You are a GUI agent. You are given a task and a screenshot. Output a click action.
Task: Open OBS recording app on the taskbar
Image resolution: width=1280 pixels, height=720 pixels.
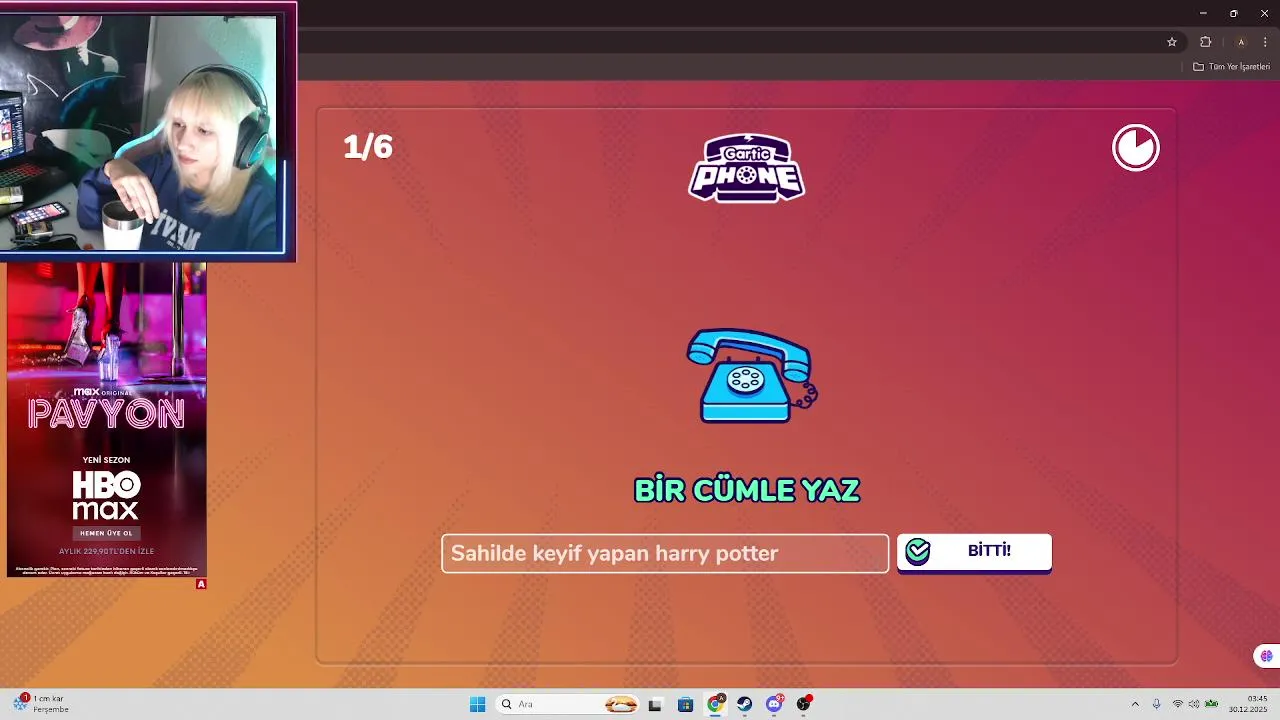pos(804,704)
